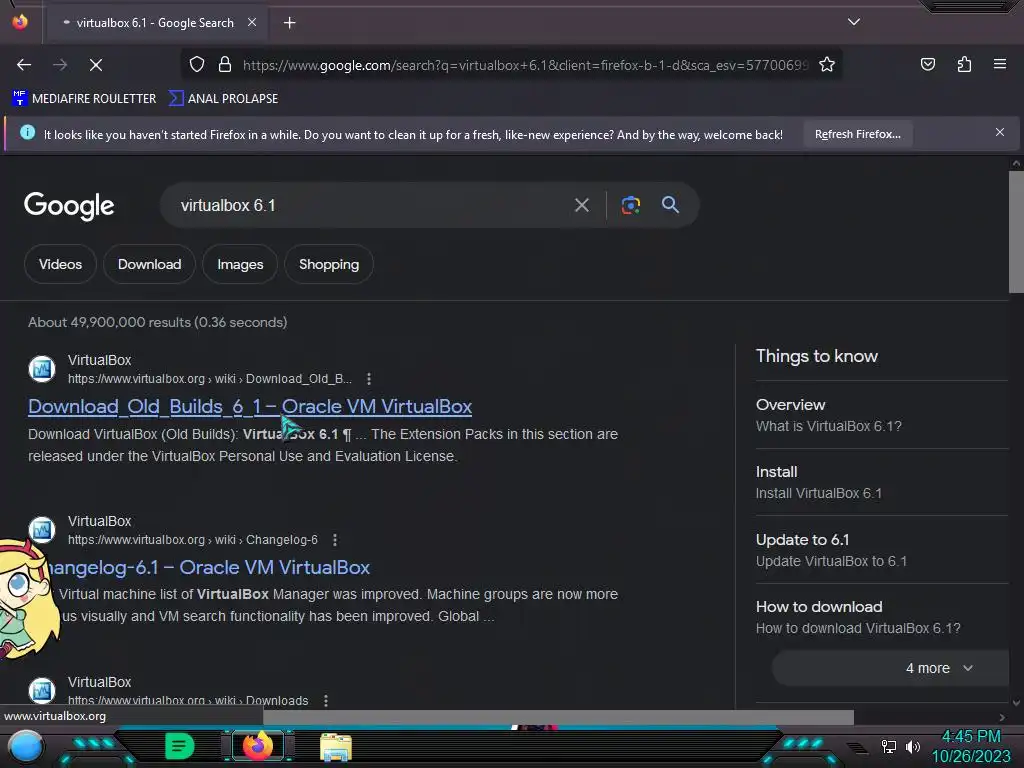Click VirtualBox favicon of the Changelog result
Viewport: 1024px width, 768px height.
42,530
